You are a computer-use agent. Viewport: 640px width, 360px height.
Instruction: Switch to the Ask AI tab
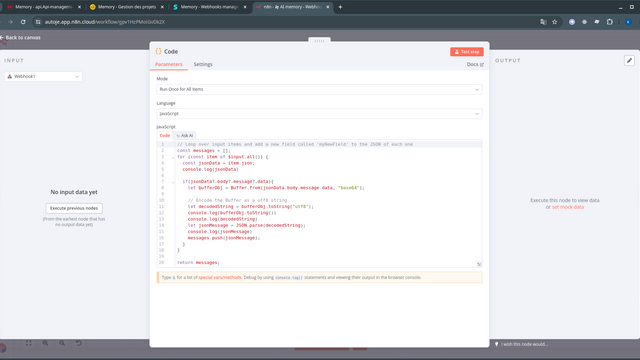tap(185, 136)
